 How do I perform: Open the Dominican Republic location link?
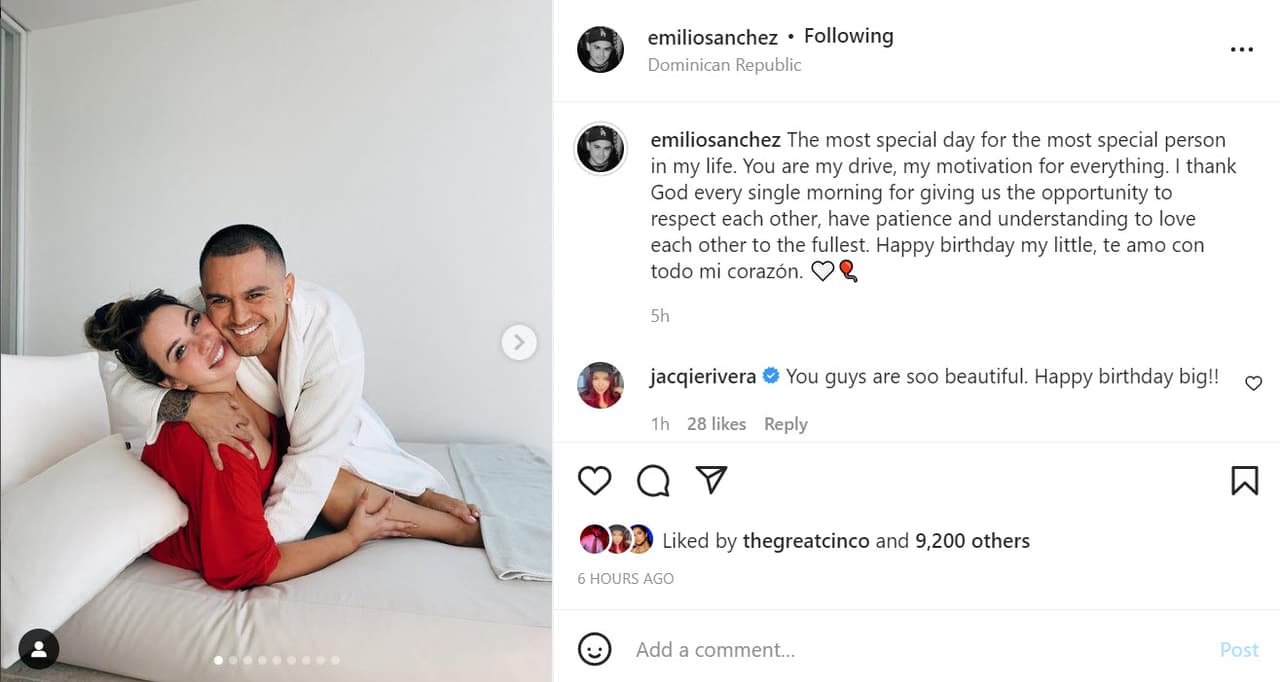coord(724,65)
